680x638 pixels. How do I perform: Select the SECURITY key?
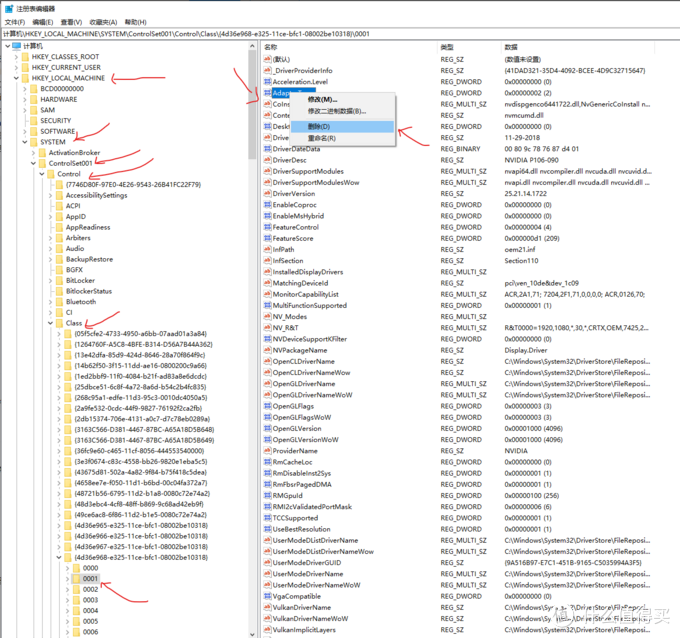click(56, 121)
